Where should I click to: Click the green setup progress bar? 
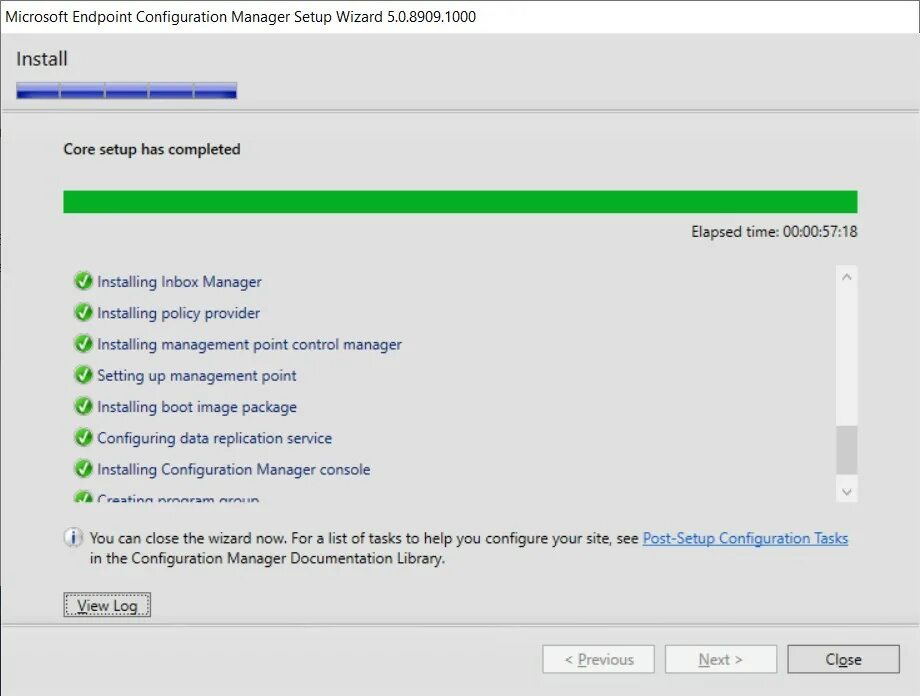point(460,202)
